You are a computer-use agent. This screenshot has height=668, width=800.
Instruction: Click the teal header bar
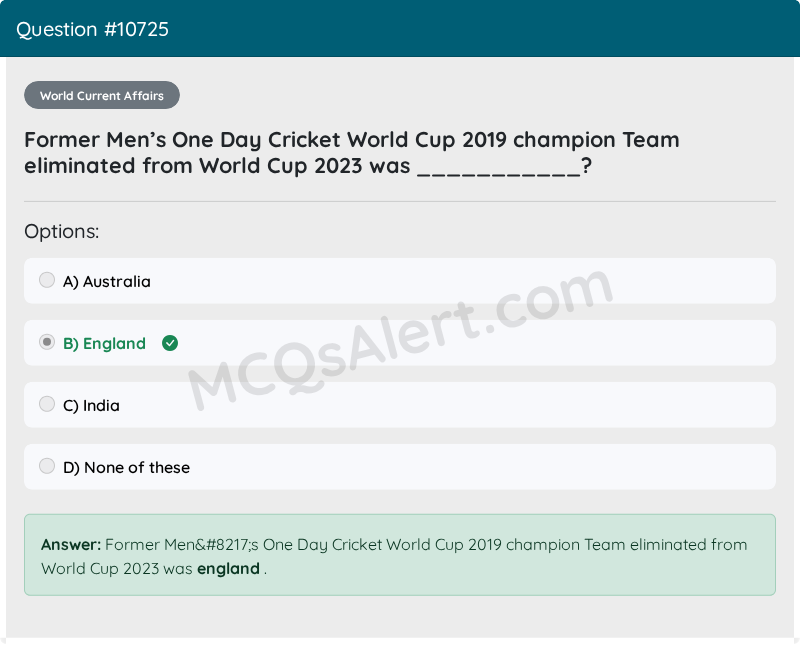(x=400, y=29)
